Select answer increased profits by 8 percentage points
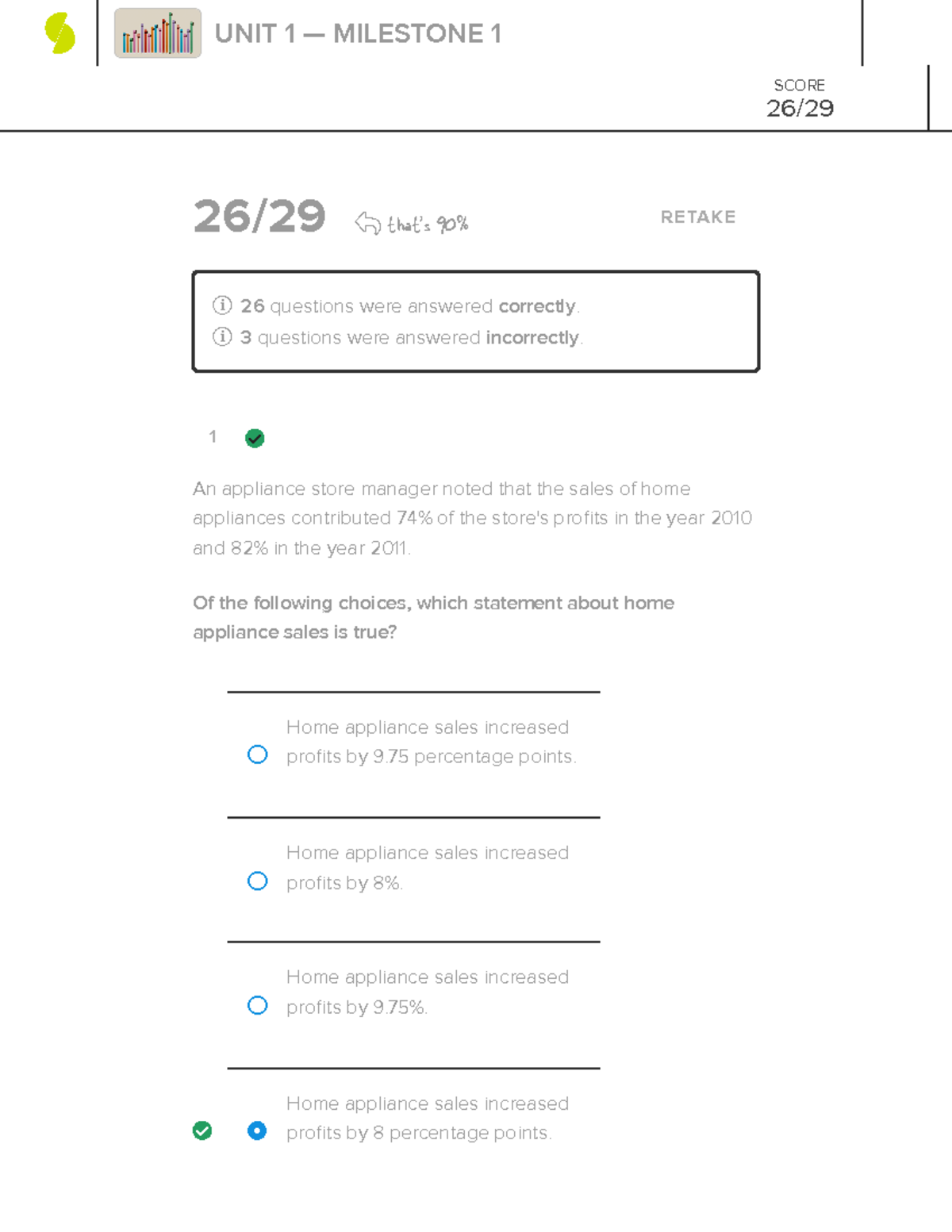Image resolution: width=952 pixels, height=1232 pixels. (257, 1130)
